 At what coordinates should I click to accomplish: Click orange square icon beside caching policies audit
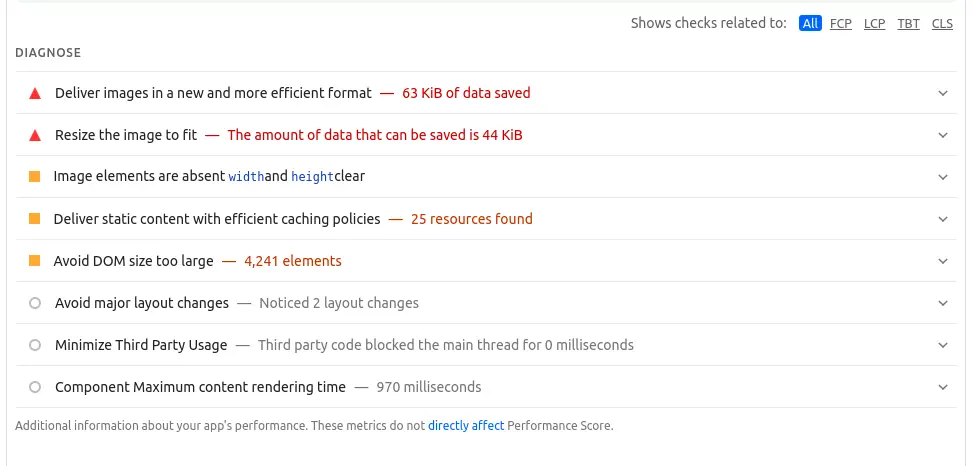click(x=34, y=219)
